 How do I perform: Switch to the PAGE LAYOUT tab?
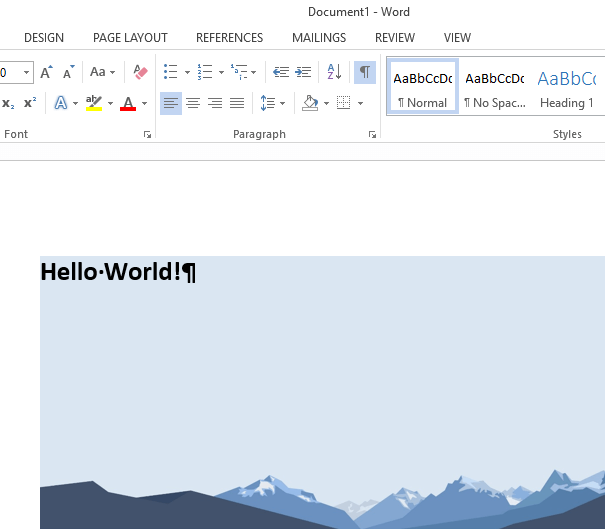130,38
